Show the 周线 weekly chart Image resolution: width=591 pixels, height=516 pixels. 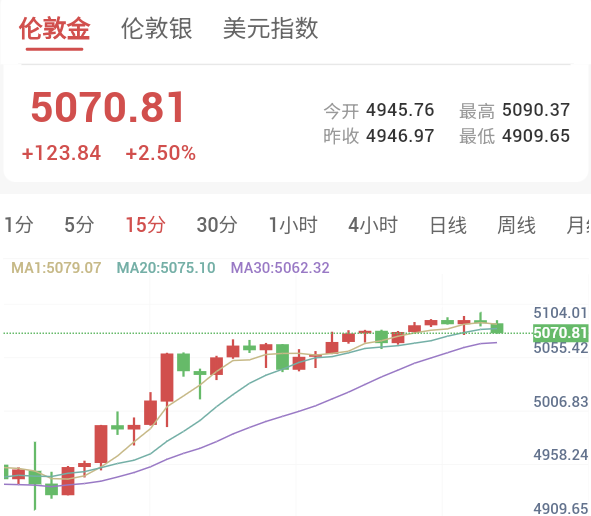coord(516,225)
